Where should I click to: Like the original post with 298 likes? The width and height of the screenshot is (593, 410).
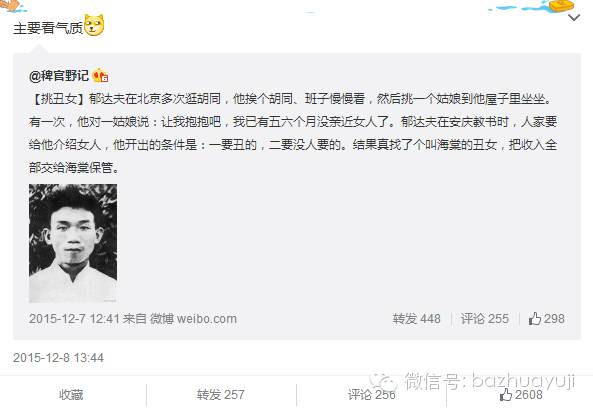pyautogui.click(x=546, y=319)
